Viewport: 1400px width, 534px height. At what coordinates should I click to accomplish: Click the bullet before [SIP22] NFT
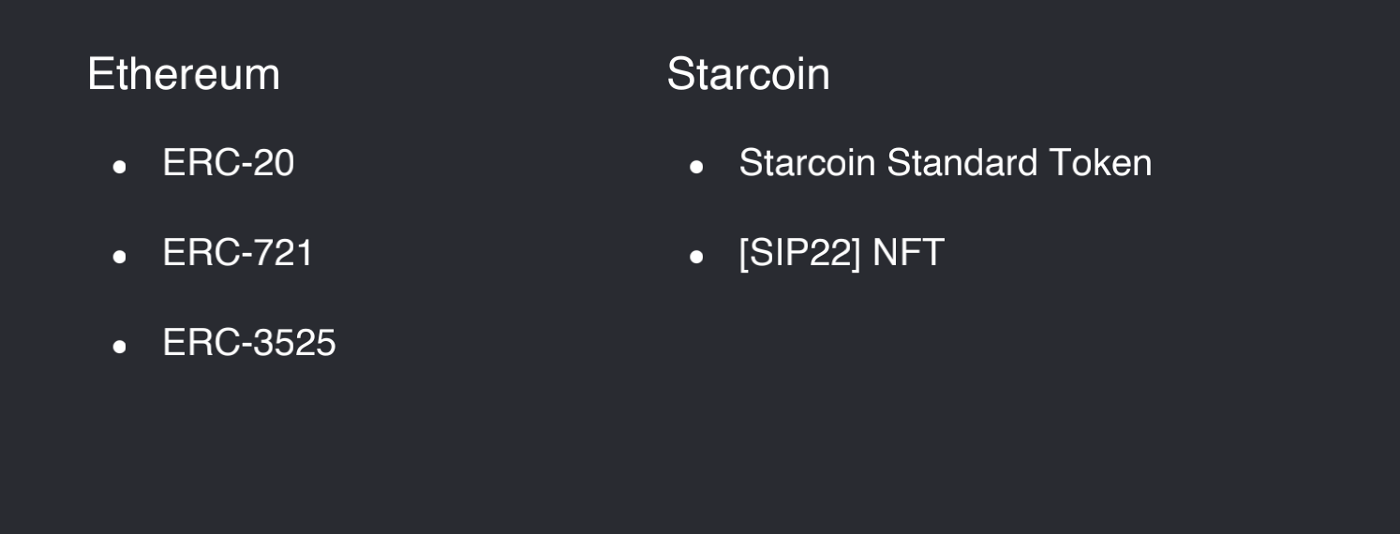pos(697,257)
